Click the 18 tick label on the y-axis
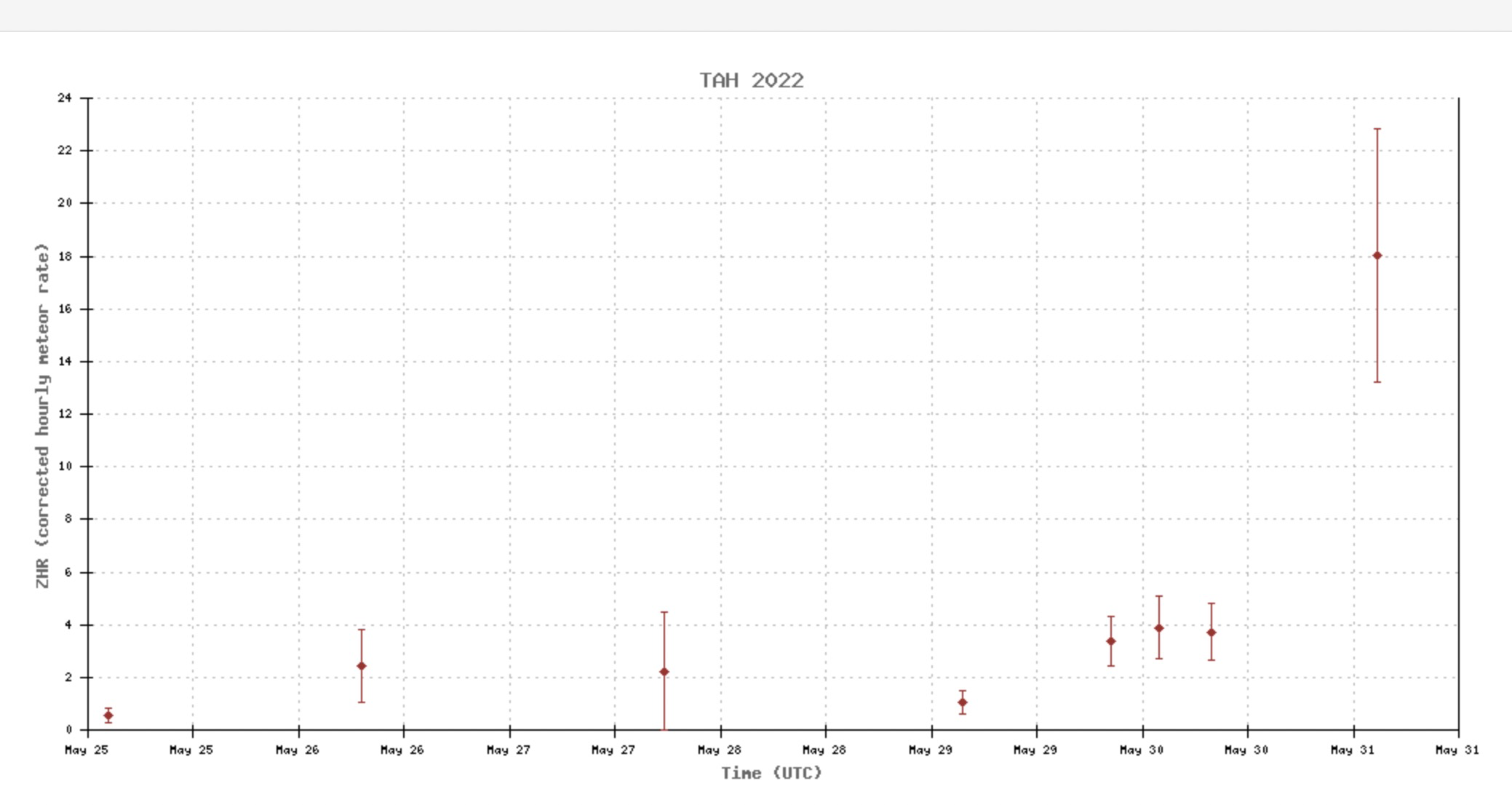 (65, 256)
